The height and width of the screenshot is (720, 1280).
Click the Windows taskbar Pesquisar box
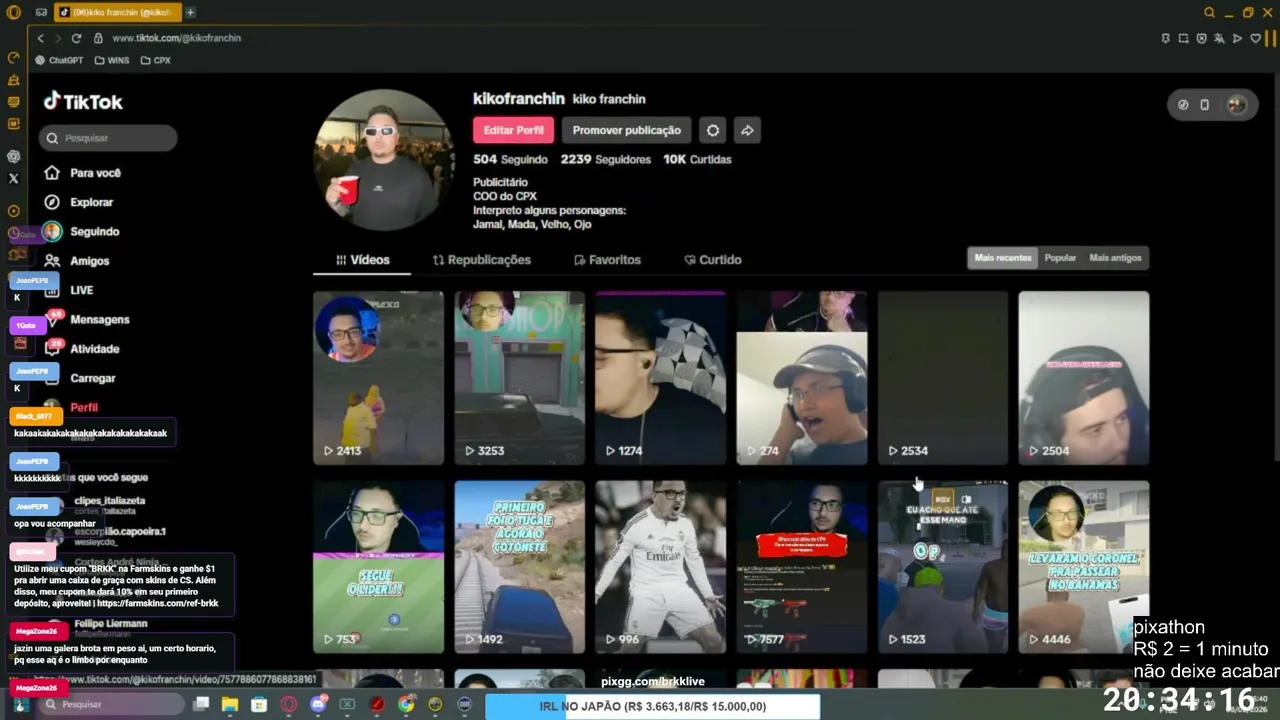tap(112, 704)
